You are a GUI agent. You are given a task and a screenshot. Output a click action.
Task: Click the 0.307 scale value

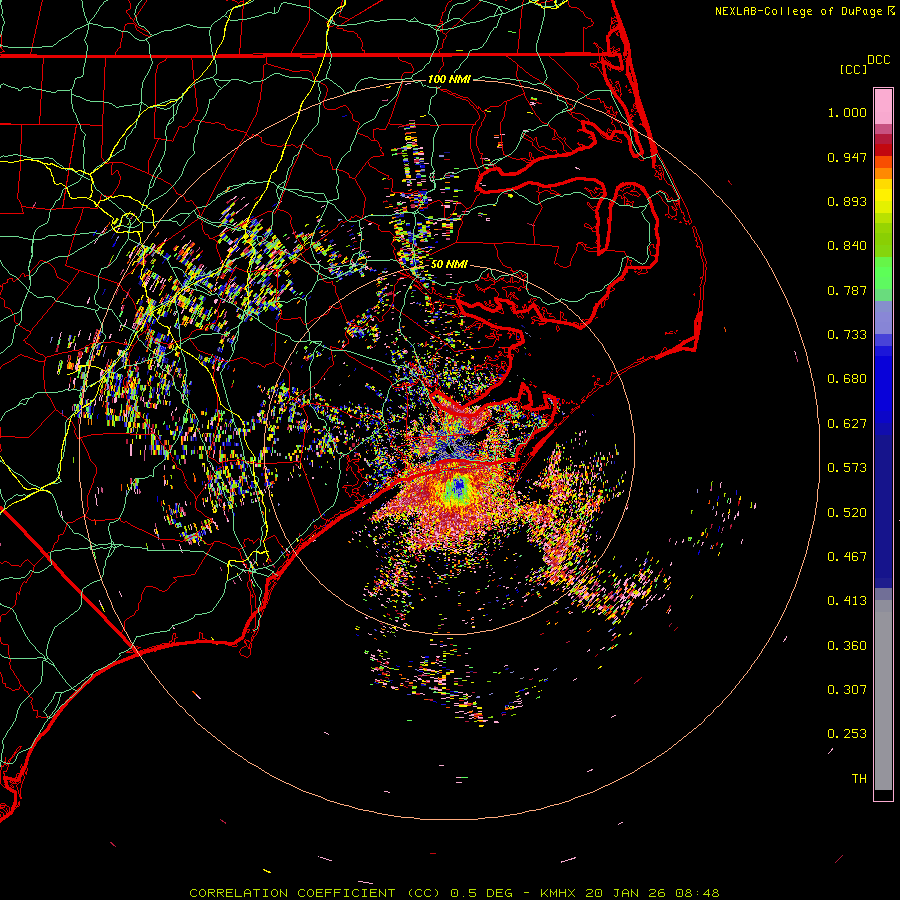pos(847,690)
